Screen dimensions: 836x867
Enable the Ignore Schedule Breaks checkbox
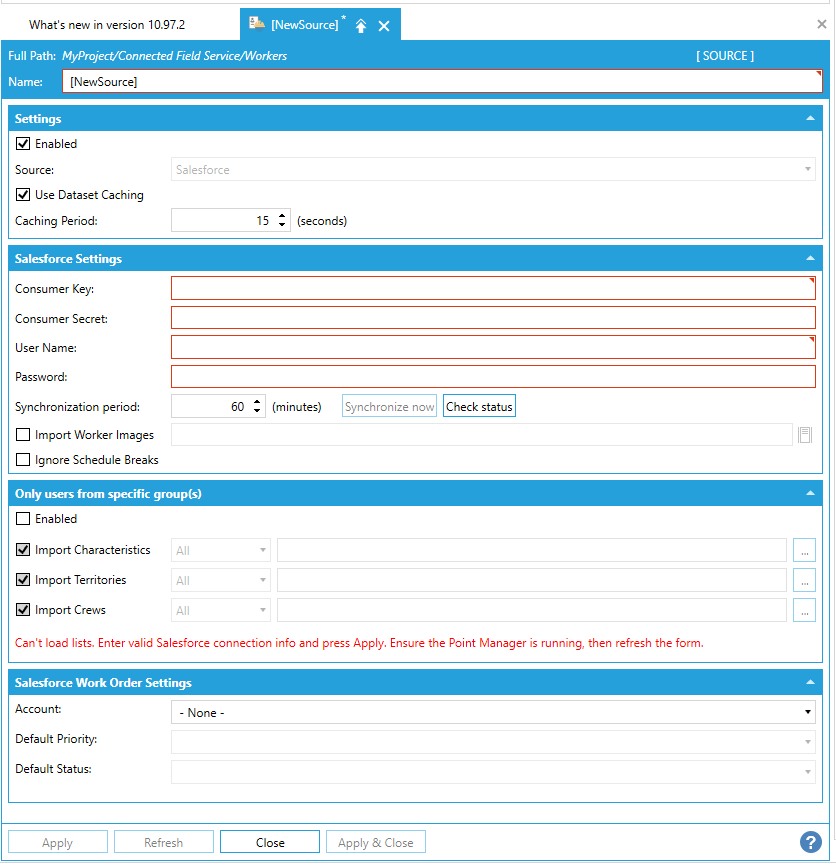(x=24, y=460)
